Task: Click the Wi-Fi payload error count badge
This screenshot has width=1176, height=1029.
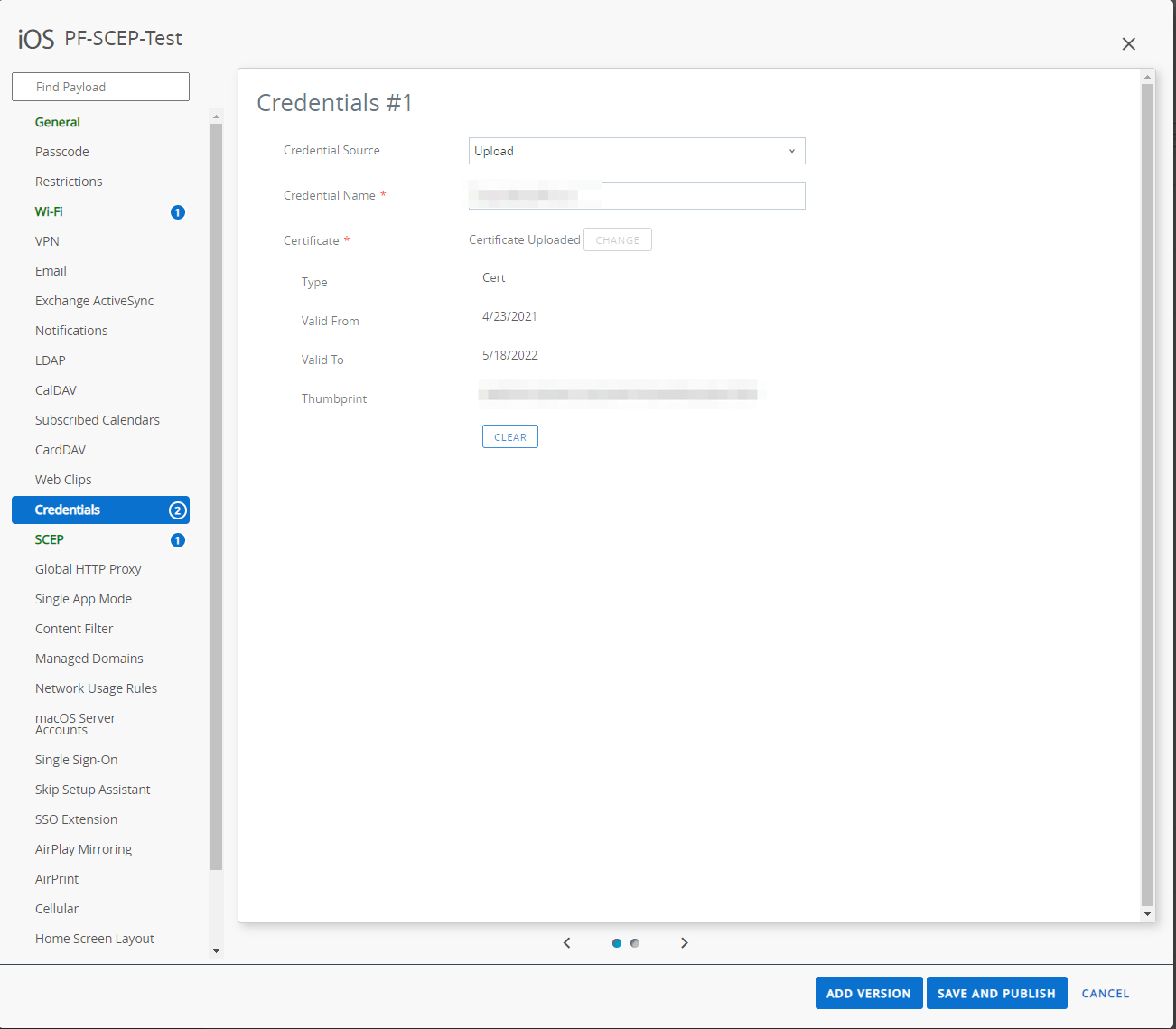Action: [x=178, y=211]
